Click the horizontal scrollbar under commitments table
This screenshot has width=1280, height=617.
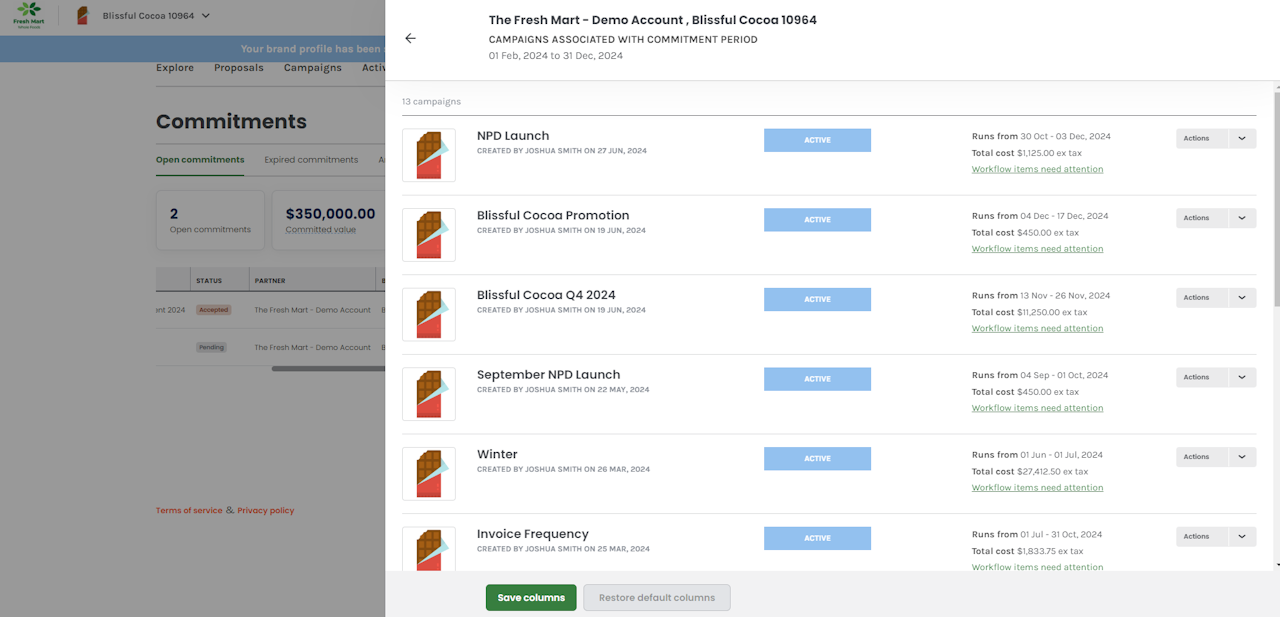[x=328, y=368]
